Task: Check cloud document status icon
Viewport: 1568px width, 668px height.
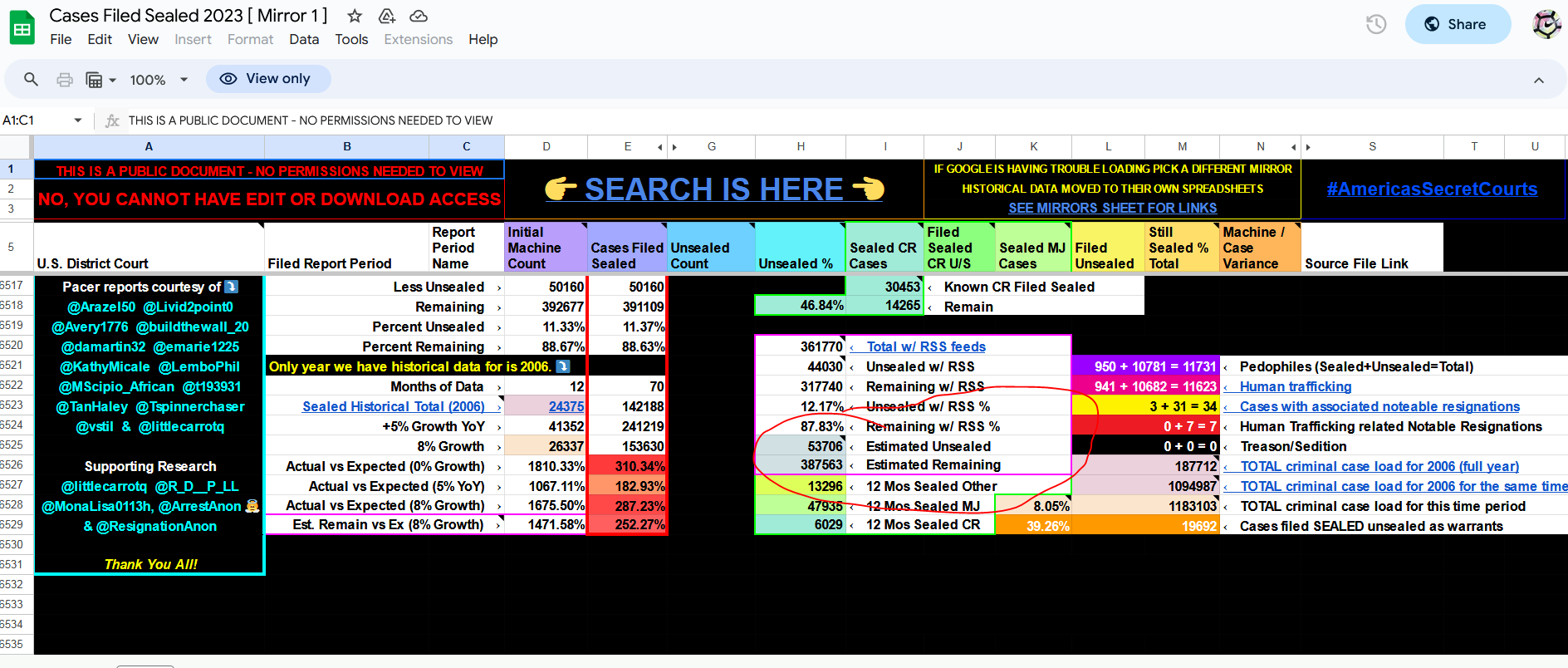Action: (419, 16)
